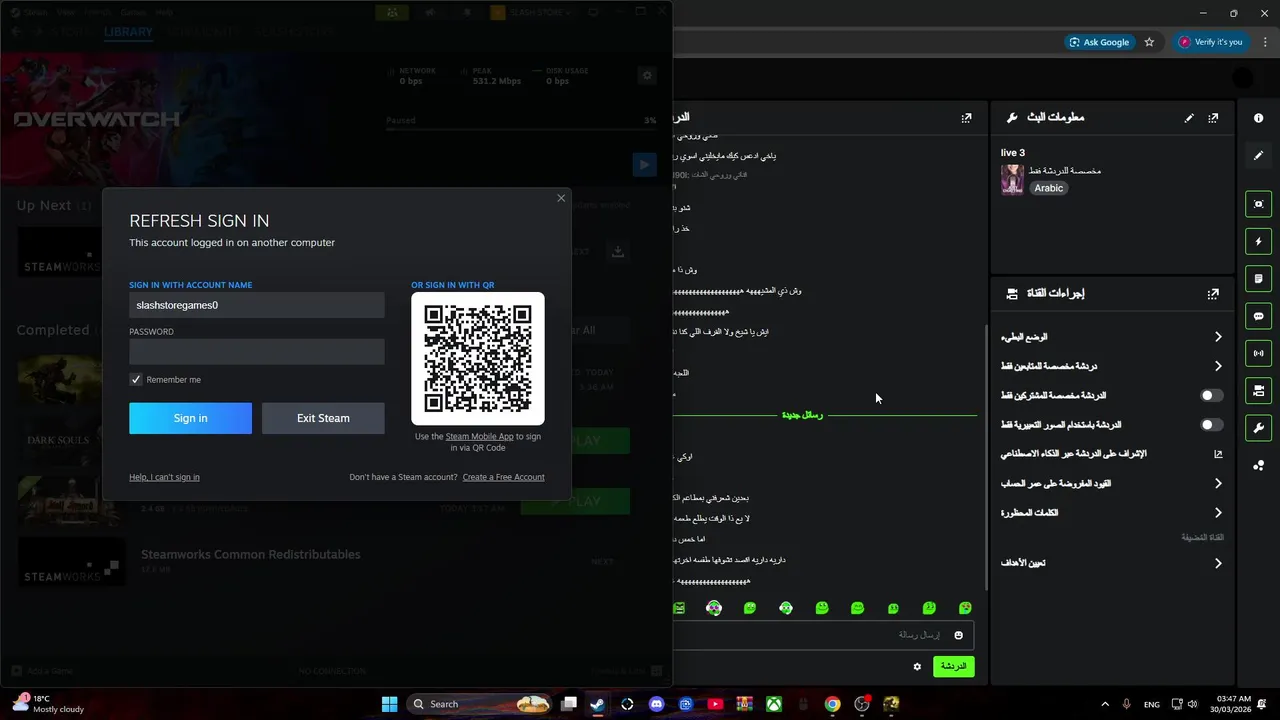The image size is (1280, 720).
Task: Toggle the Remember me checkbox
Action: [x=136, y=379]
